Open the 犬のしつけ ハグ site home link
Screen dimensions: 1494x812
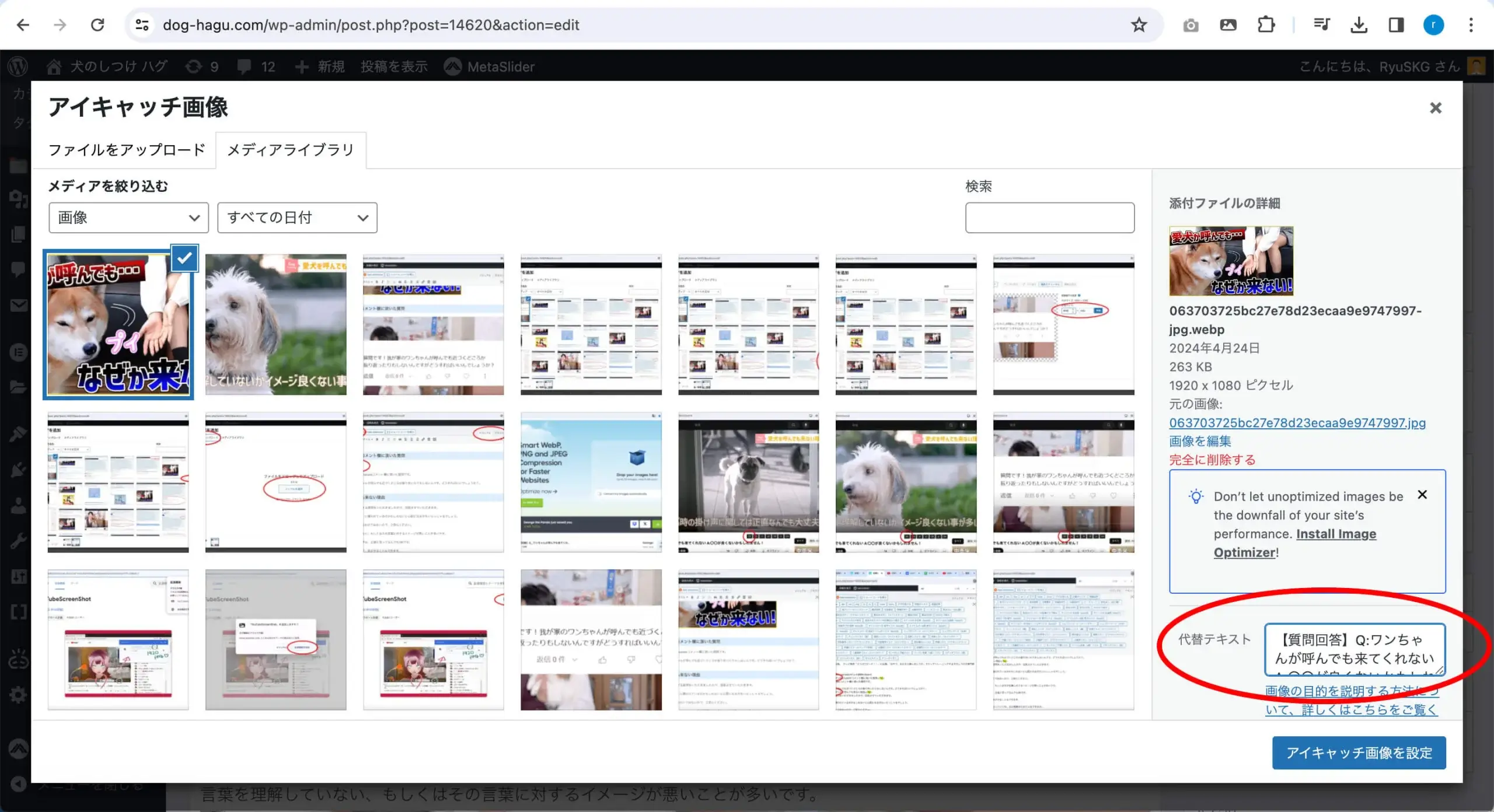pyautogui.click(x=107, y=66)
